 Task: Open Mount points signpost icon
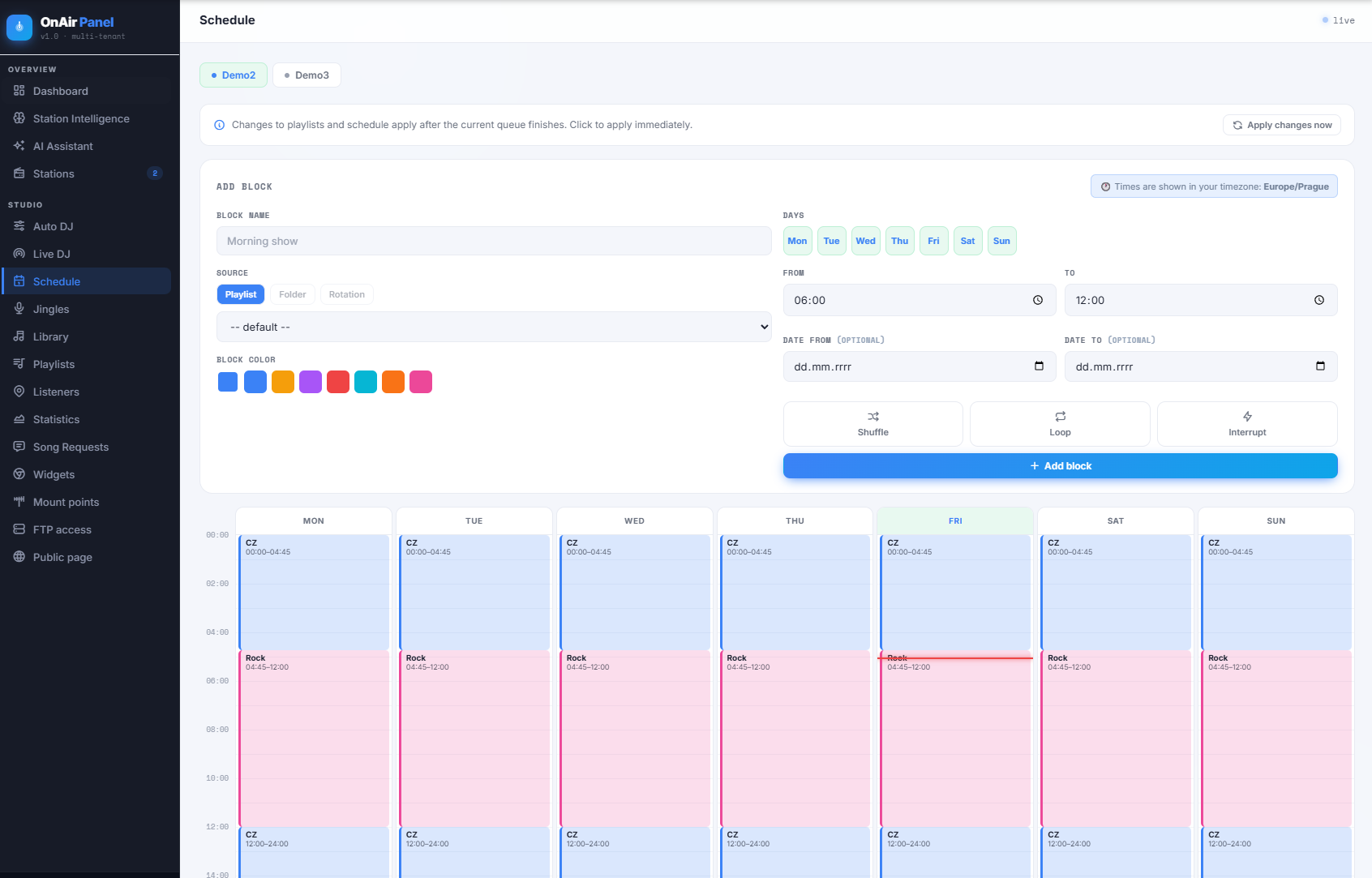(x=19, y=502)
